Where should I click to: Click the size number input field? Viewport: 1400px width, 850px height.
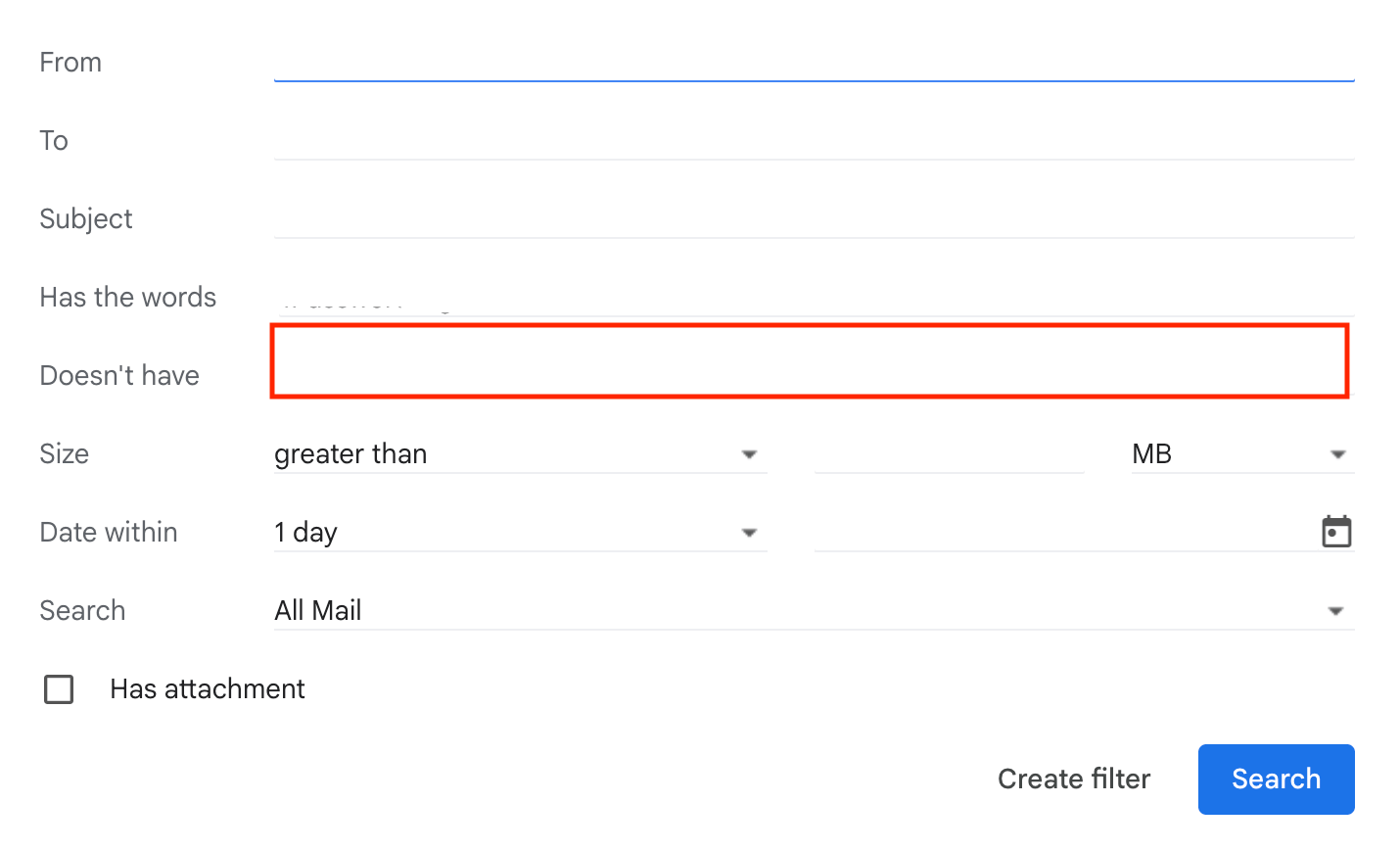click(949, 454)
